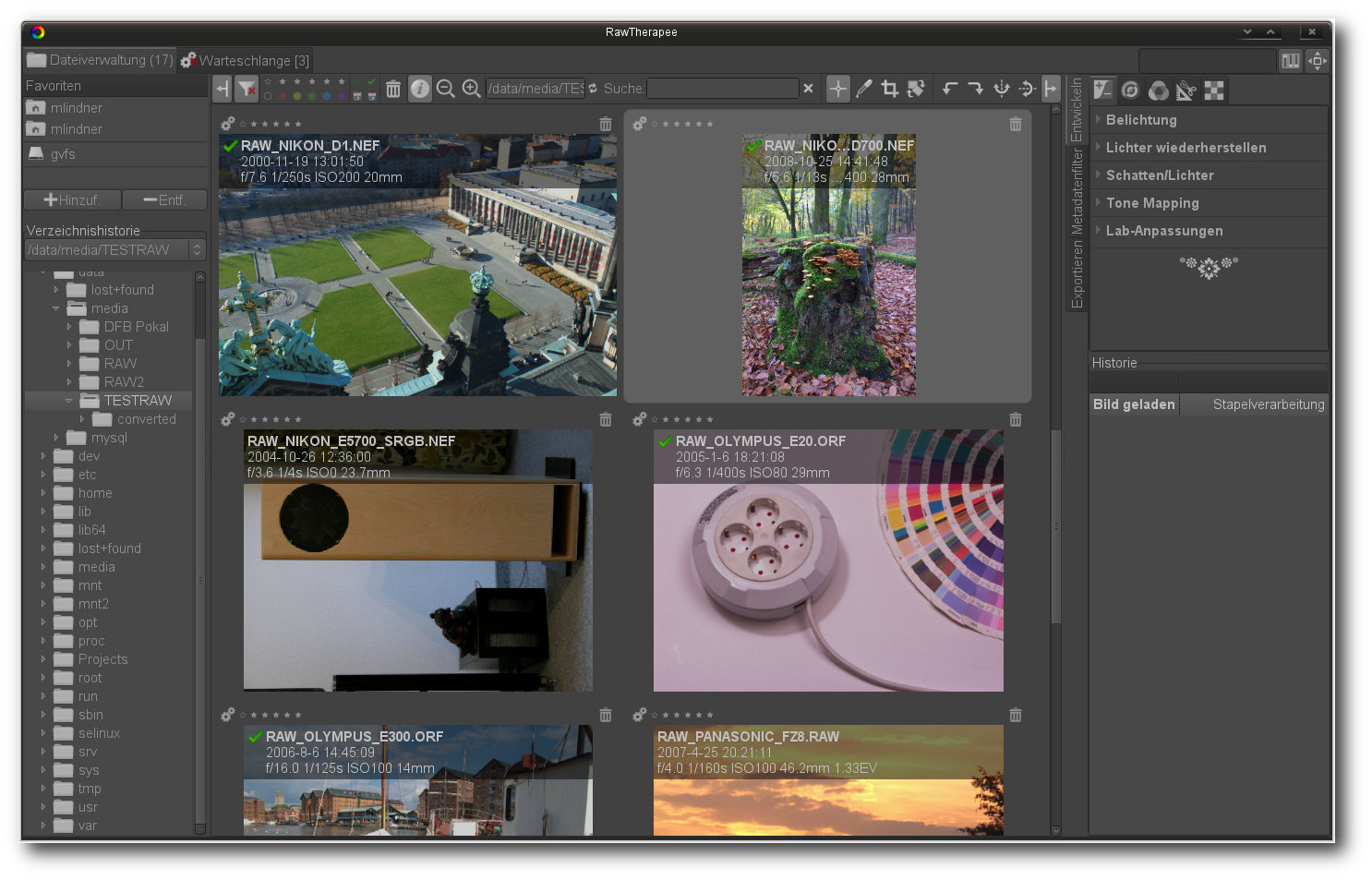The width and height of the screenshot is (1372, 880).
Task: Select the converted folder
Action: click(146, 419)
